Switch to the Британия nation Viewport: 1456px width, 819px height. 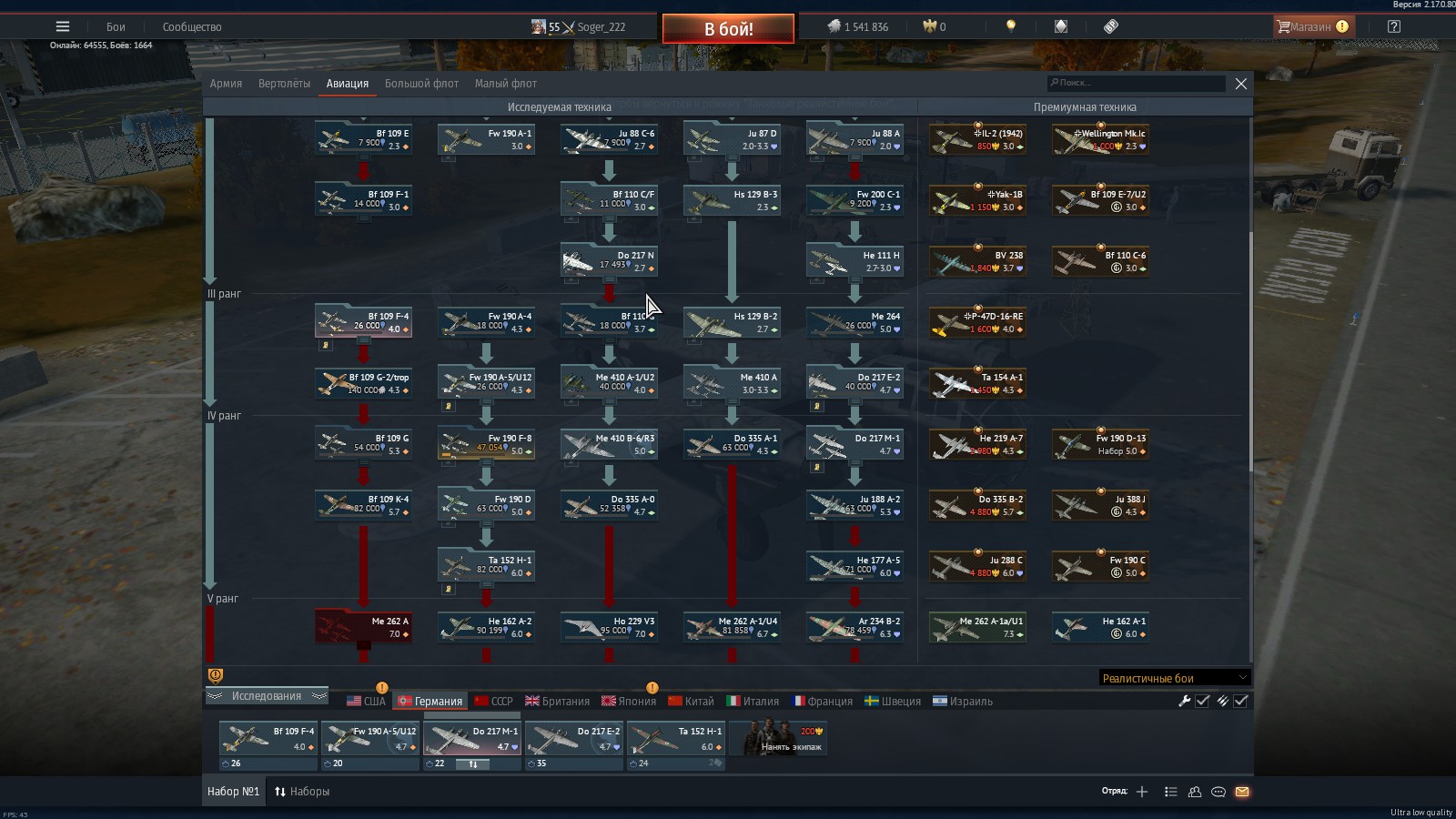558,701
